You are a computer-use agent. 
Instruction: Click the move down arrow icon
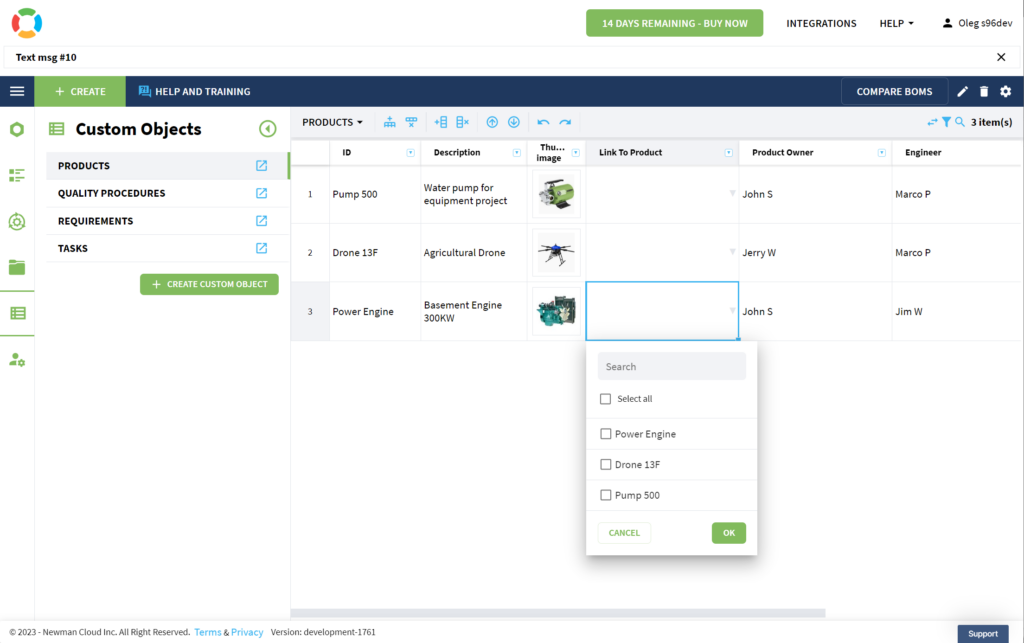[514, 122]
